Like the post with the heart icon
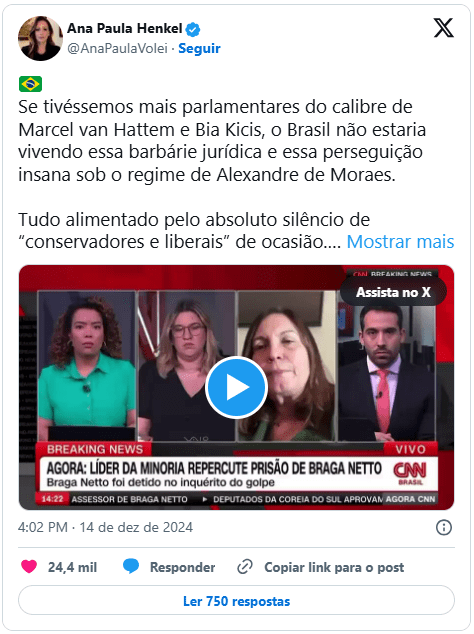 [29, 566]
